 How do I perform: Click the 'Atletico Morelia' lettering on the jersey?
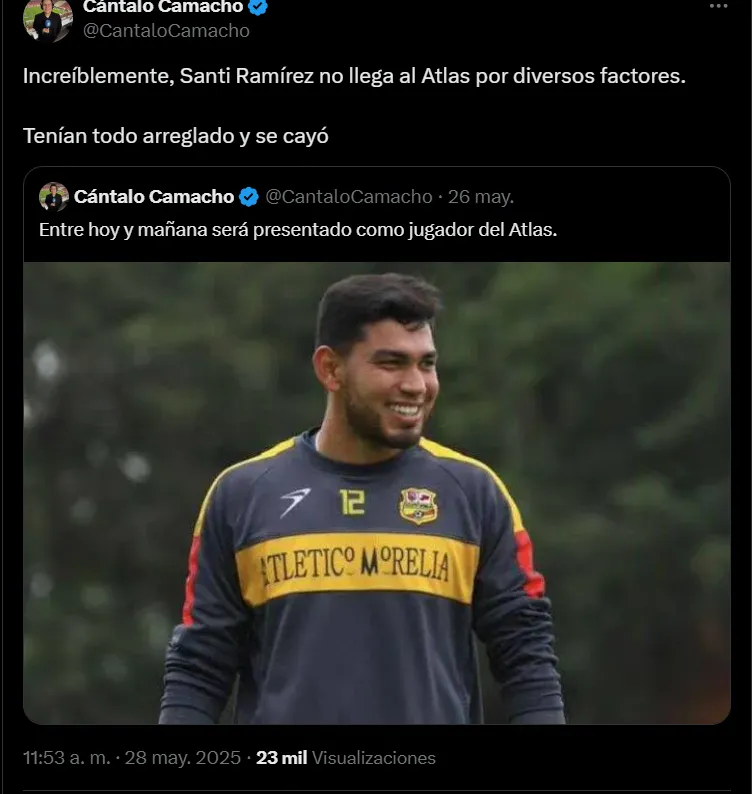pyautogui.click(x=356, y=568)
